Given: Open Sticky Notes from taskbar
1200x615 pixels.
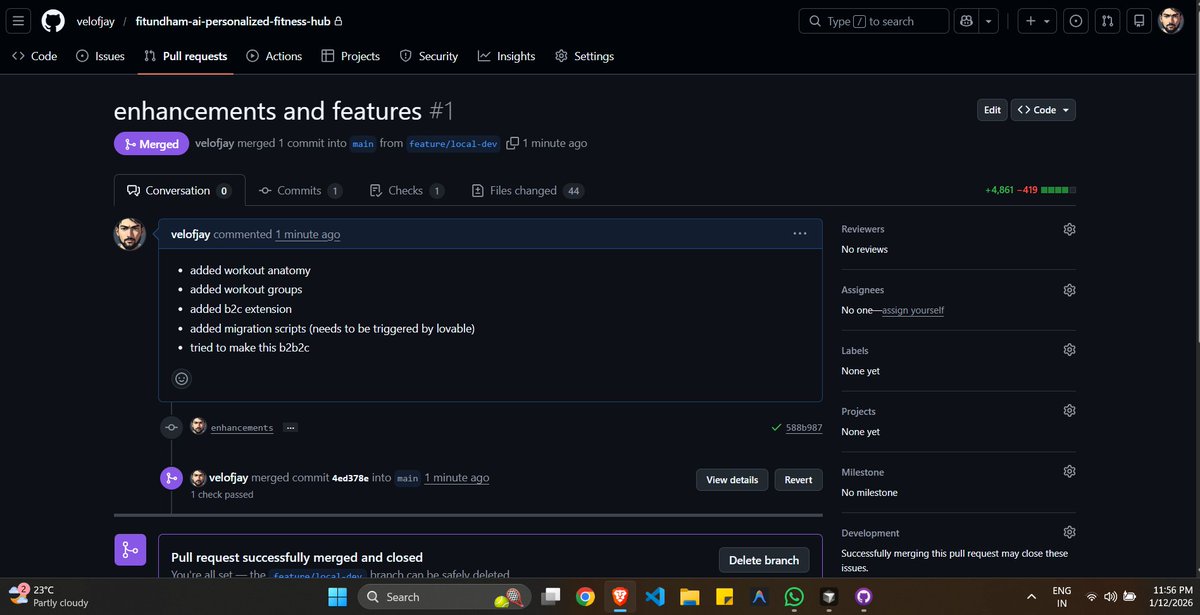Looking at the screenshot, I should [724, 597].
